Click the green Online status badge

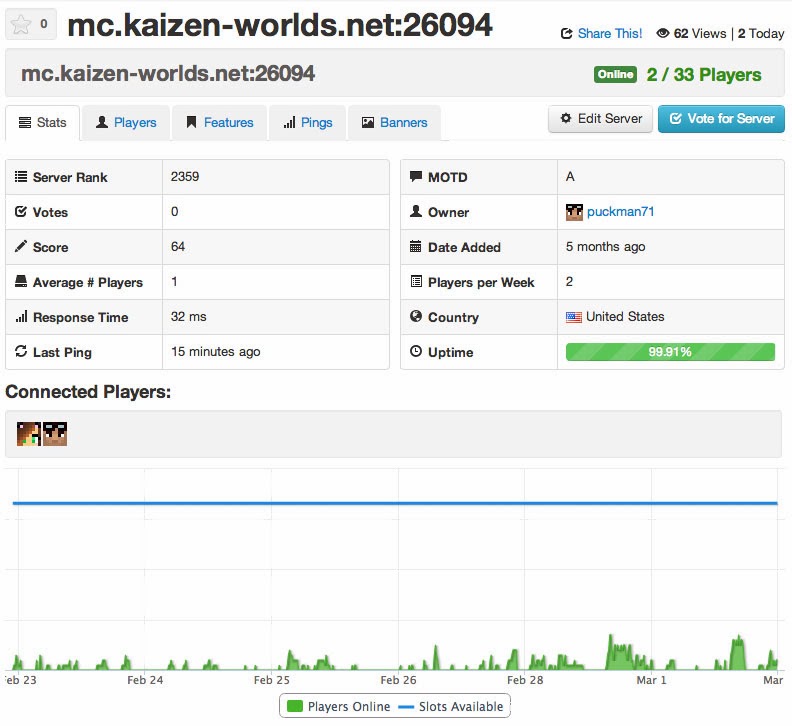pos(615,74)
